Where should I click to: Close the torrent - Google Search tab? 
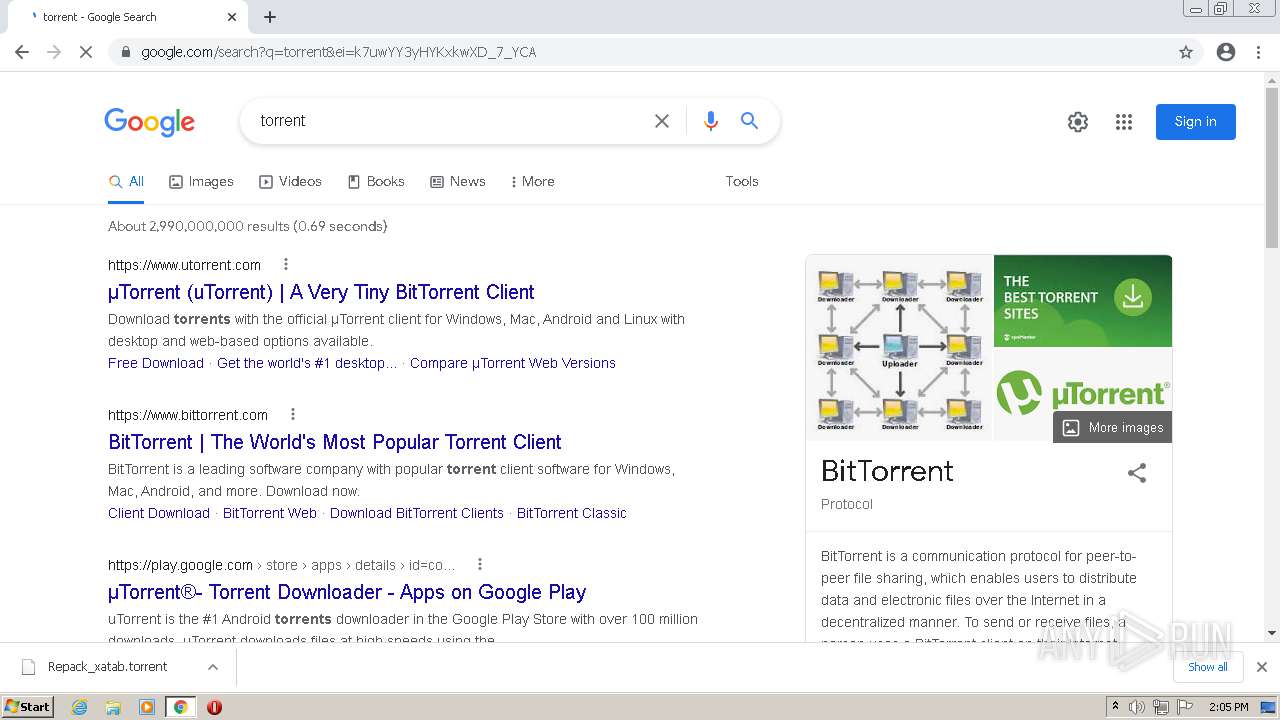tap(232, 17)
